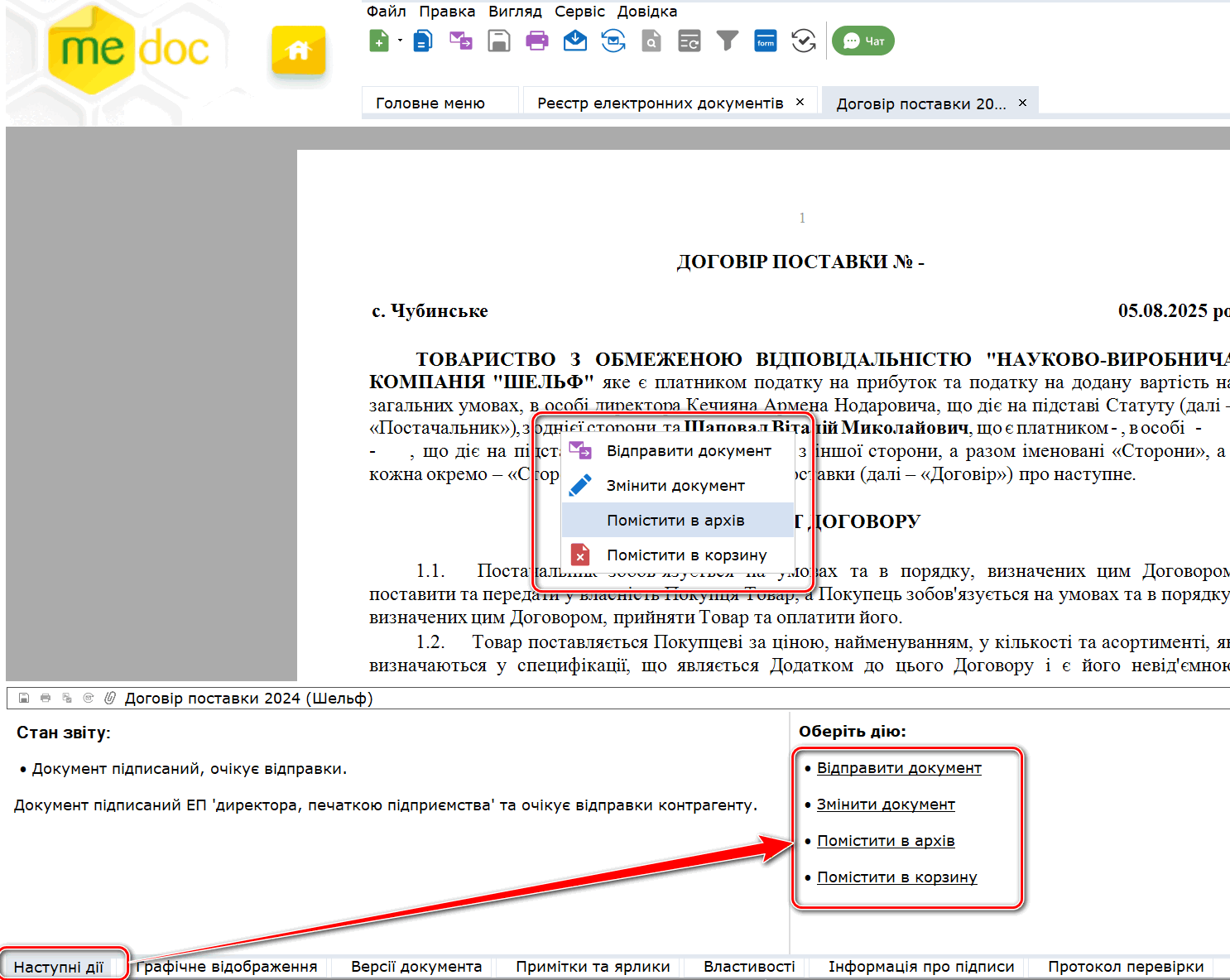
Task: Open the green Чат button
Action: coord(862,41)
